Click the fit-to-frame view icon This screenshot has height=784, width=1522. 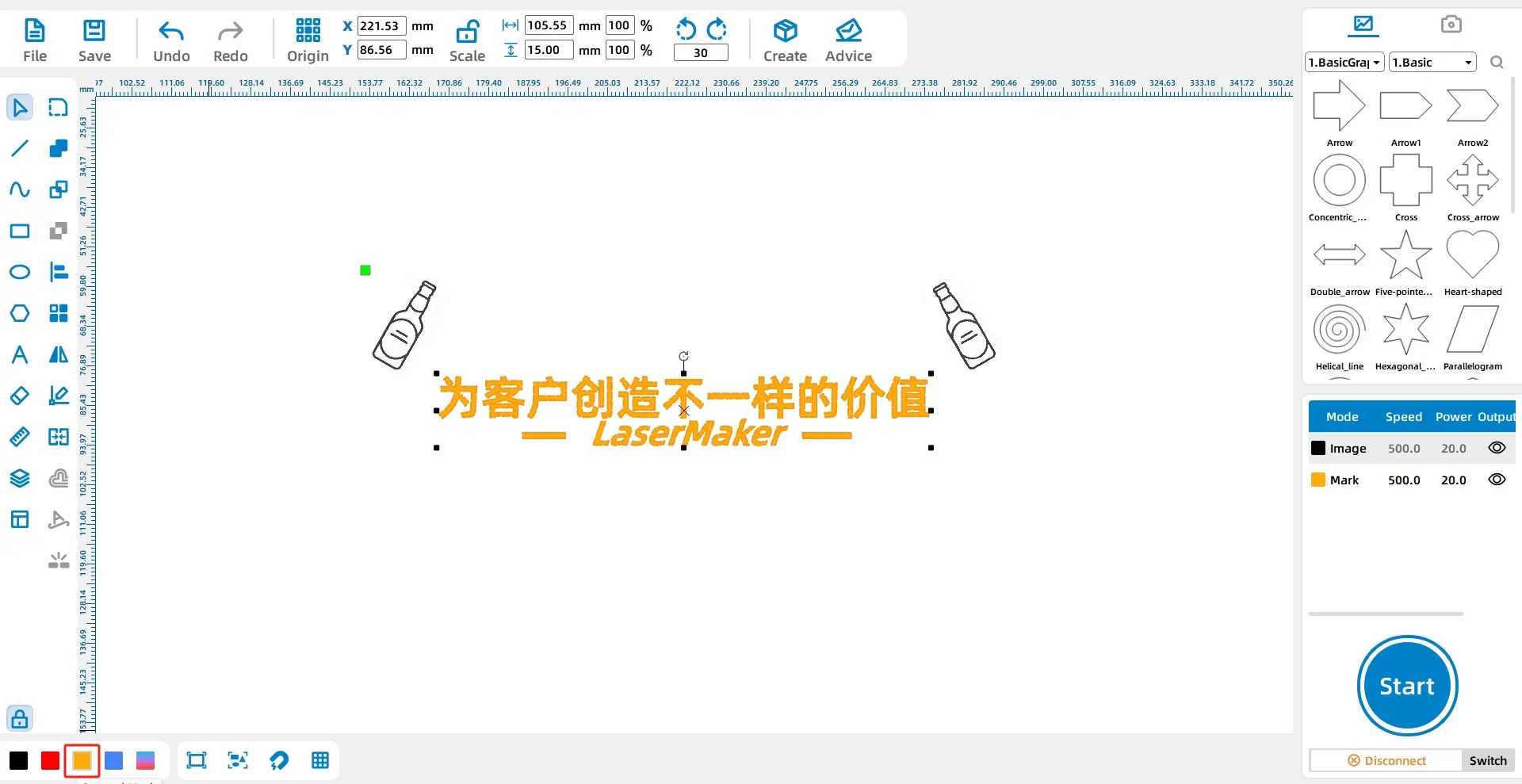point(196,761)
